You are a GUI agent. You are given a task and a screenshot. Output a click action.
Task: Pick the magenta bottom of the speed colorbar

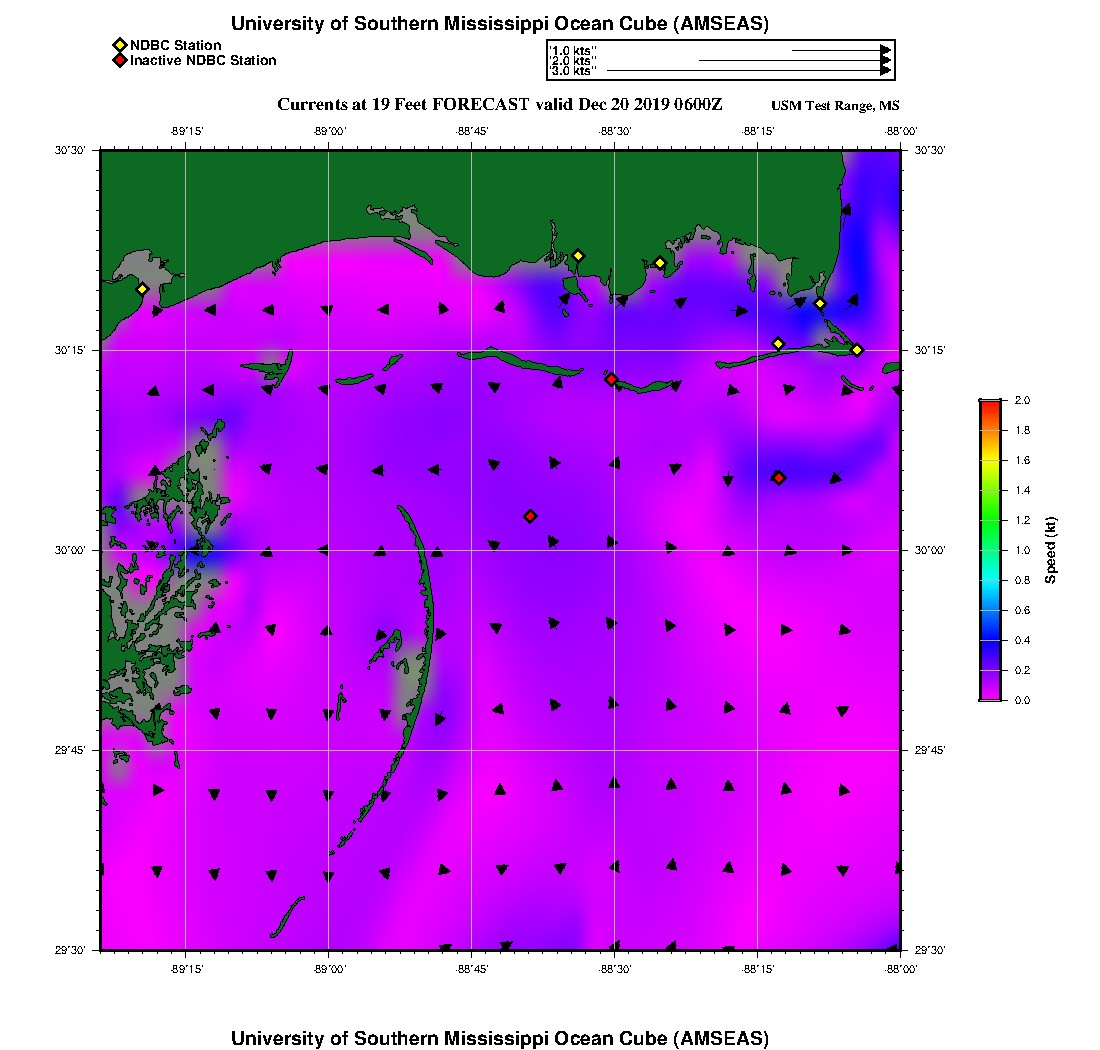click(990, 695)
